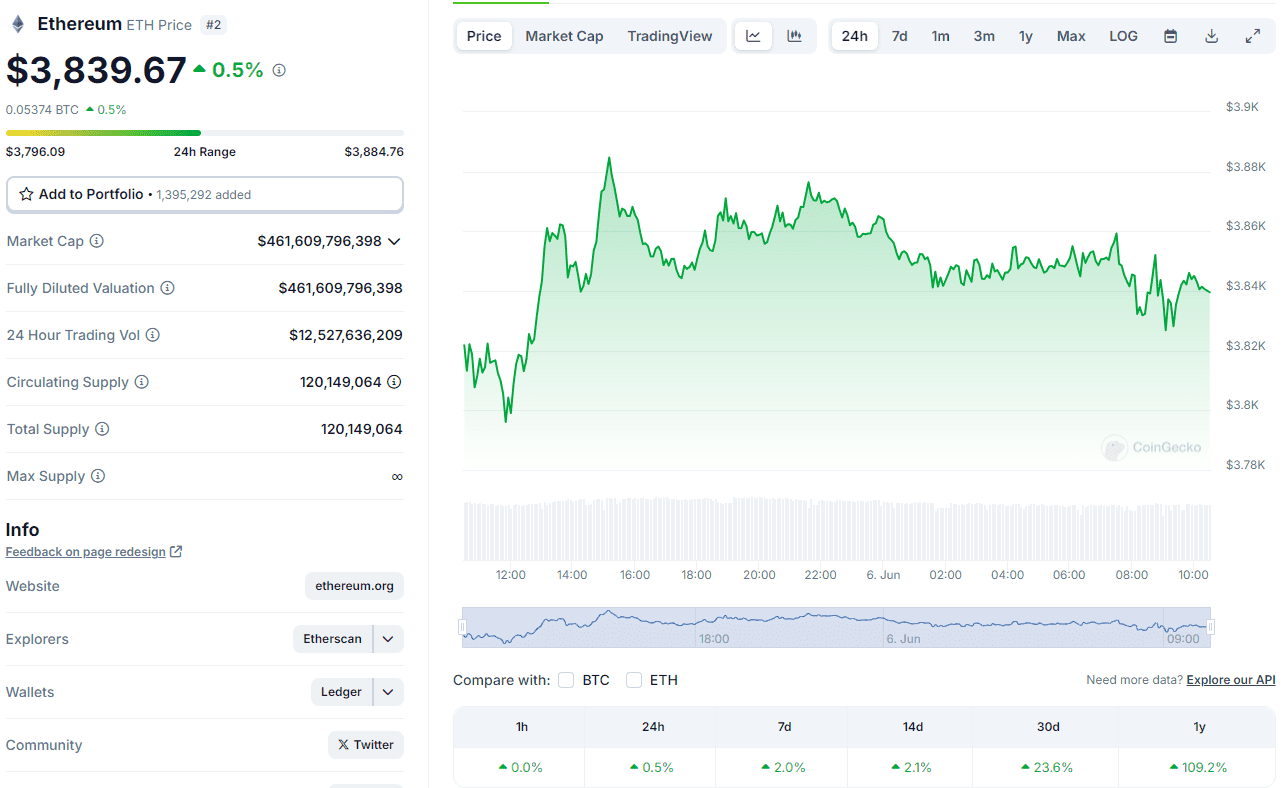Screen dimensions: 1285x788
Task: Open the Max Supply info icon
Action: [97, 476]
